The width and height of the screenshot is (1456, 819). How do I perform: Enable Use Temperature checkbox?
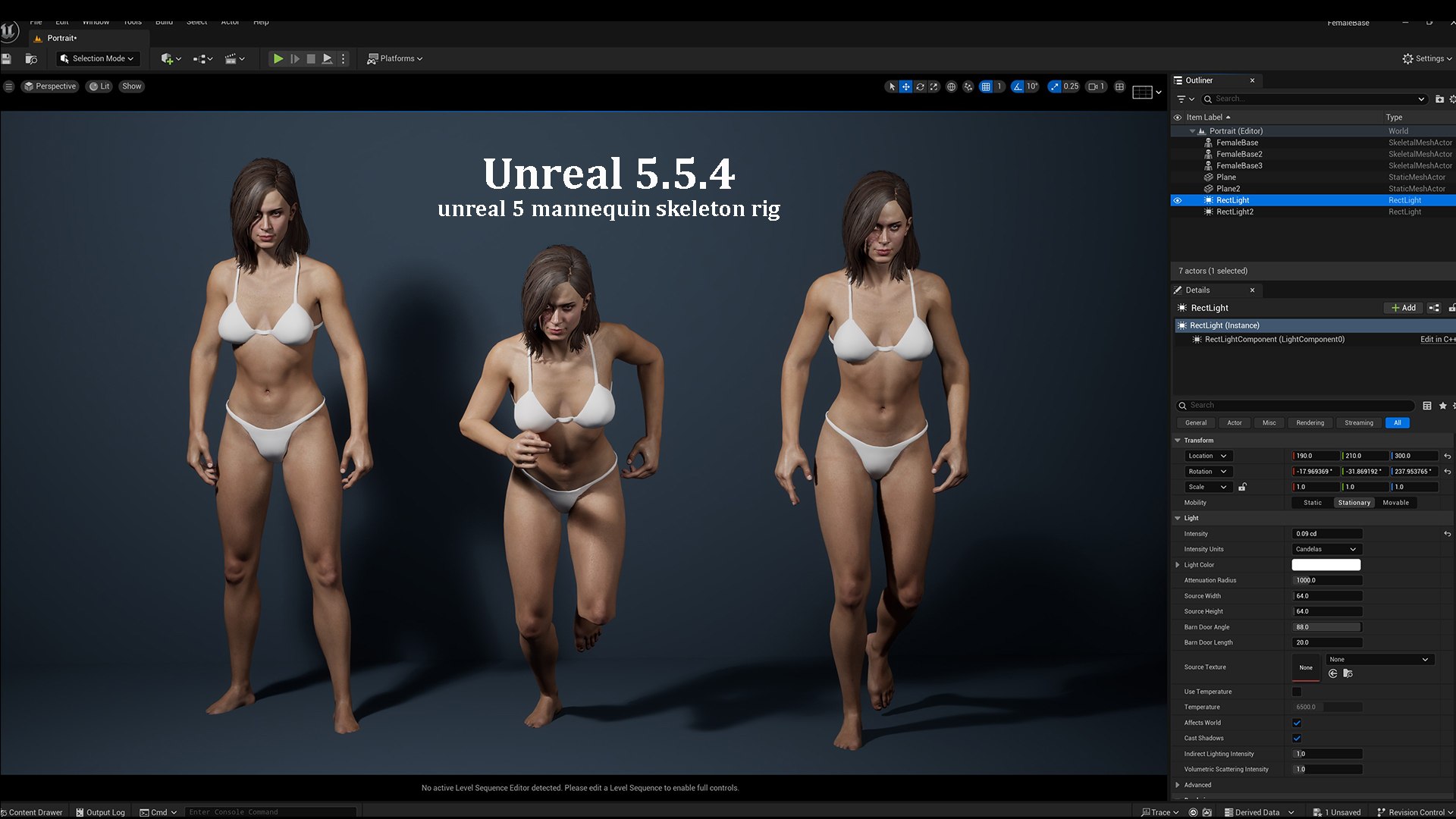pyautogui.click(x=1296, y=692)
